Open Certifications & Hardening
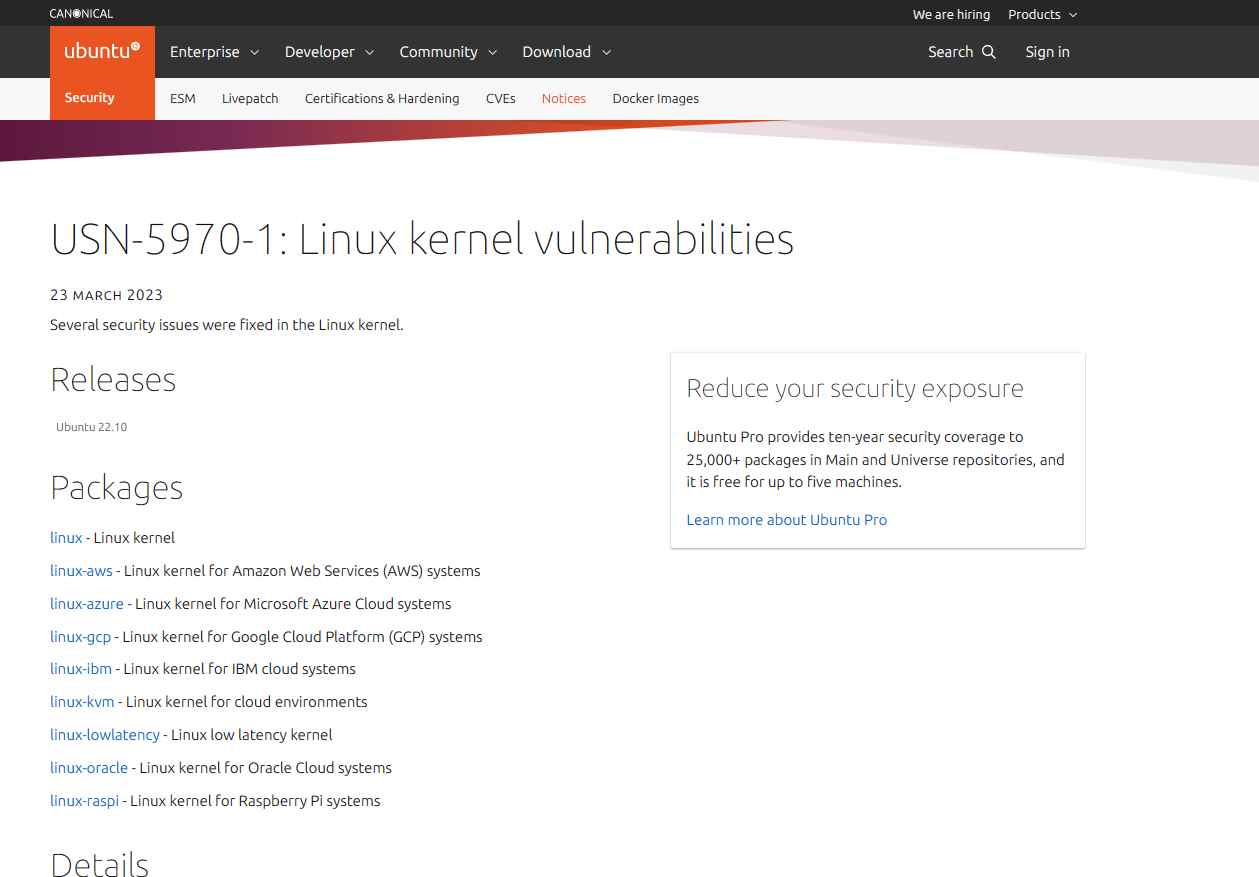 coord(382,98)
